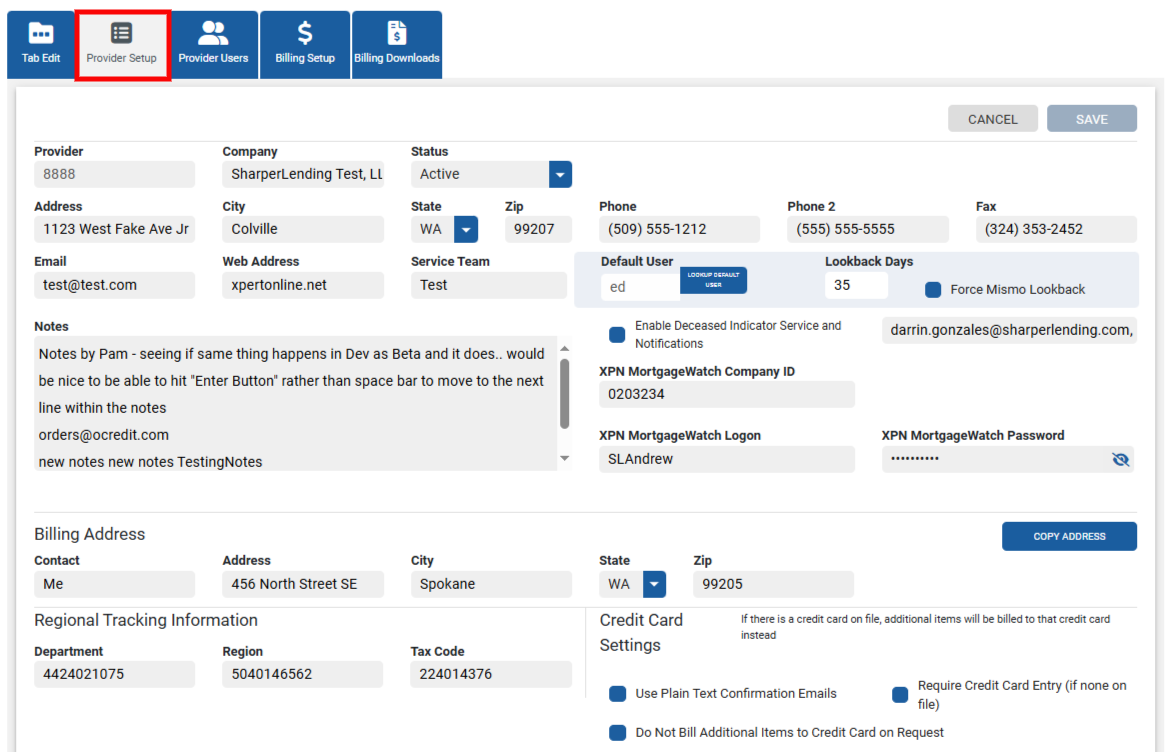
Task: Open the Status dropdown arrow
Action: point(560,175)
